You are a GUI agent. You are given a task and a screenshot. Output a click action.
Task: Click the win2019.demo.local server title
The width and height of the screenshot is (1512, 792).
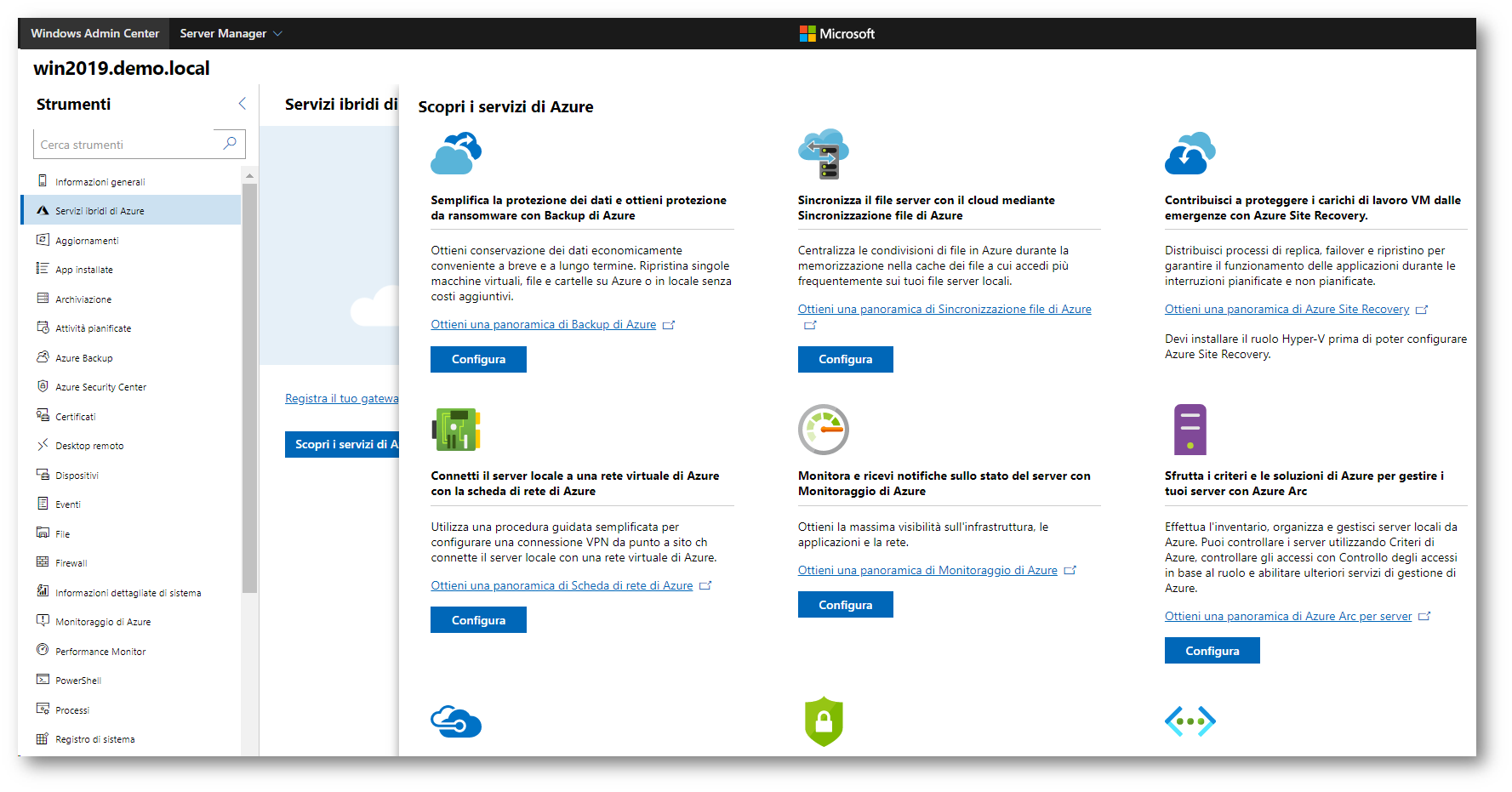[x=121, y=68]
